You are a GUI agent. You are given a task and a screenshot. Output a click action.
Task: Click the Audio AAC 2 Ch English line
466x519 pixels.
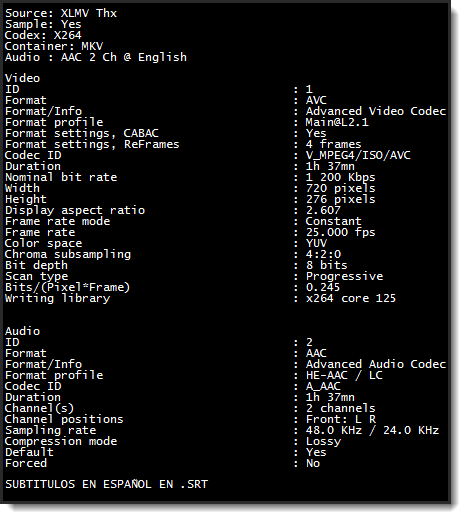coord(96,57)
